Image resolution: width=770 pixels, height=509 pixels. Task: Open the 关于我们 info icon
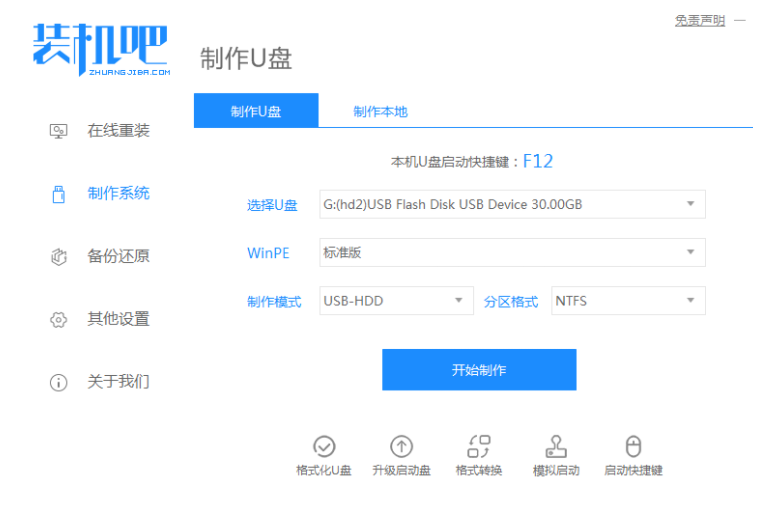tap(58, 382)
